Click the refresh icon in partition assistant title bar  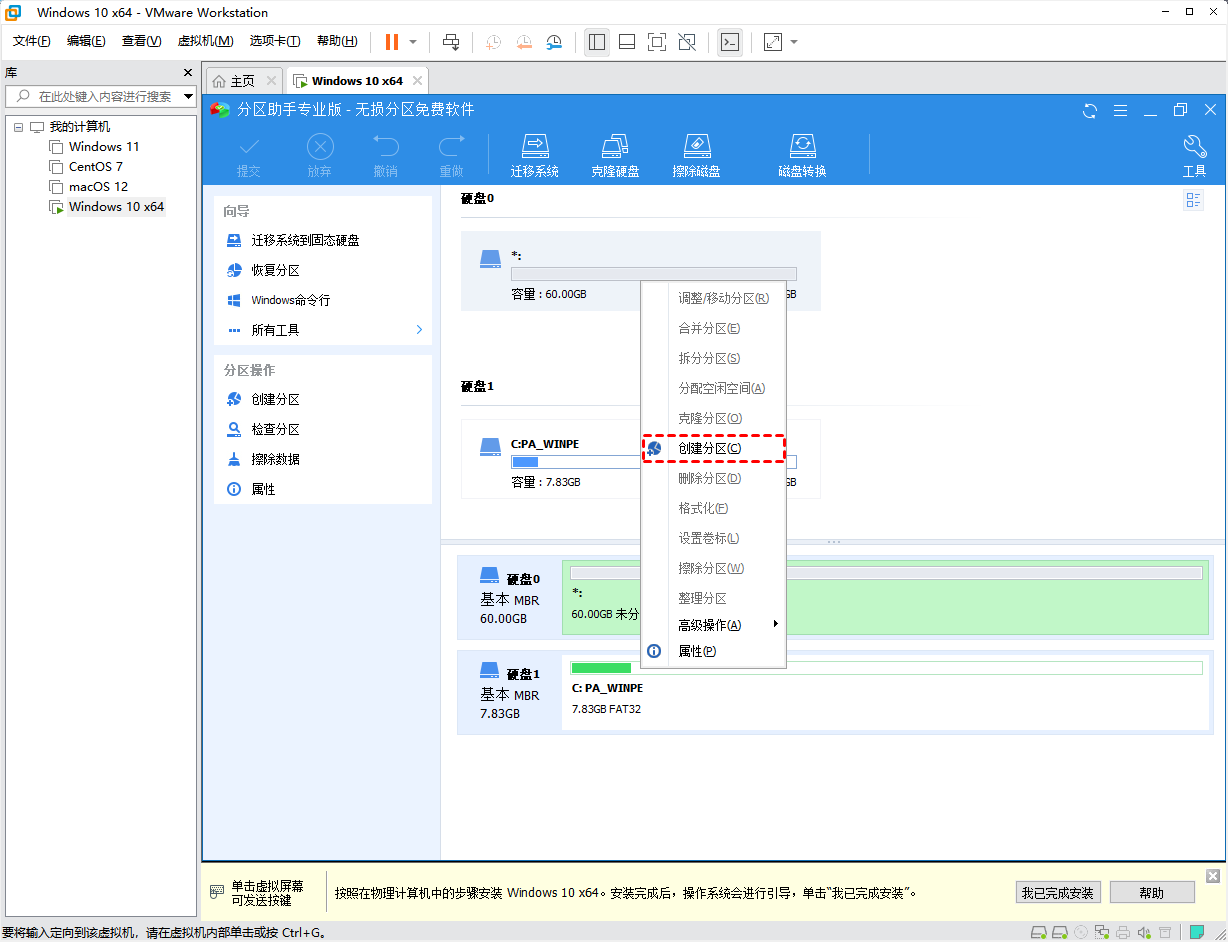[1090, 110]
